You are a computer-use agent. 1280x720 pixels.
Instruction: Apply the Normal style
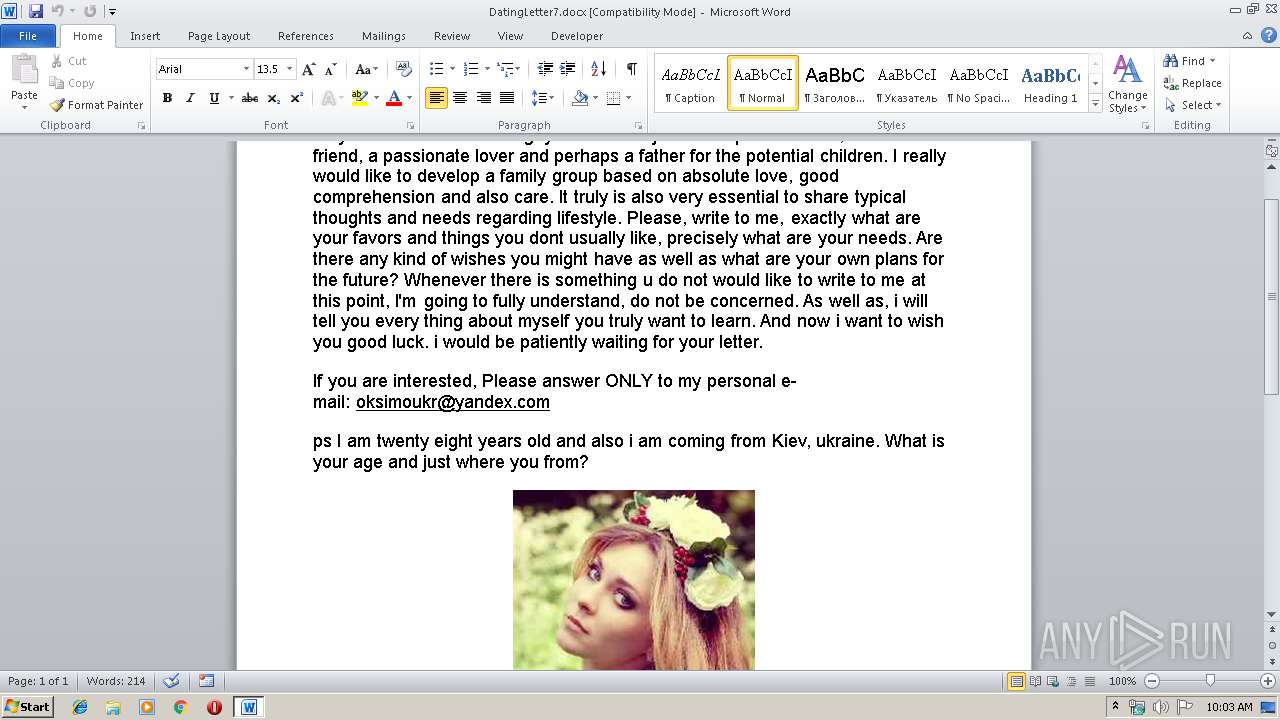763,83
